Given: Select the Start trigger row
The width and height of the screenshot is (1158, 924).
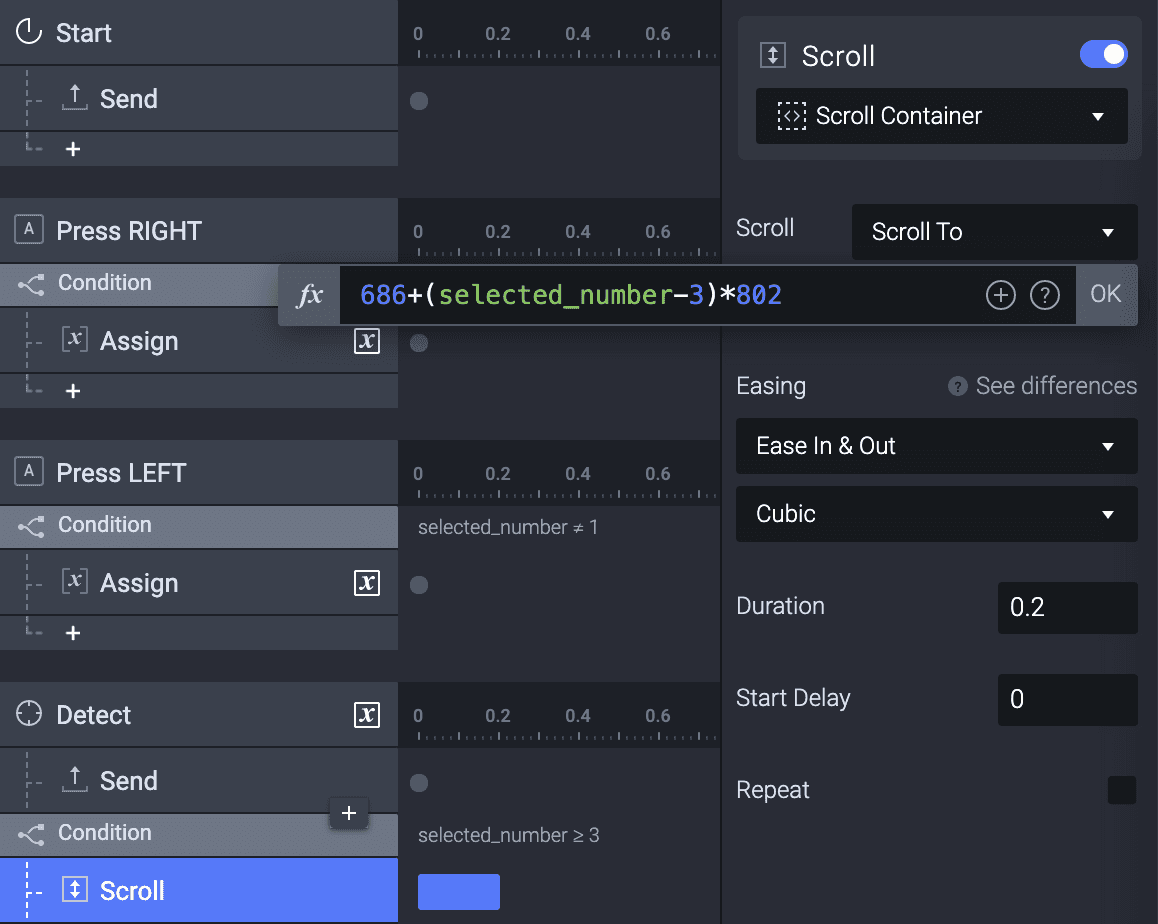Looking at the screenshot, I should pyautogui.click(x=199, y=32).
